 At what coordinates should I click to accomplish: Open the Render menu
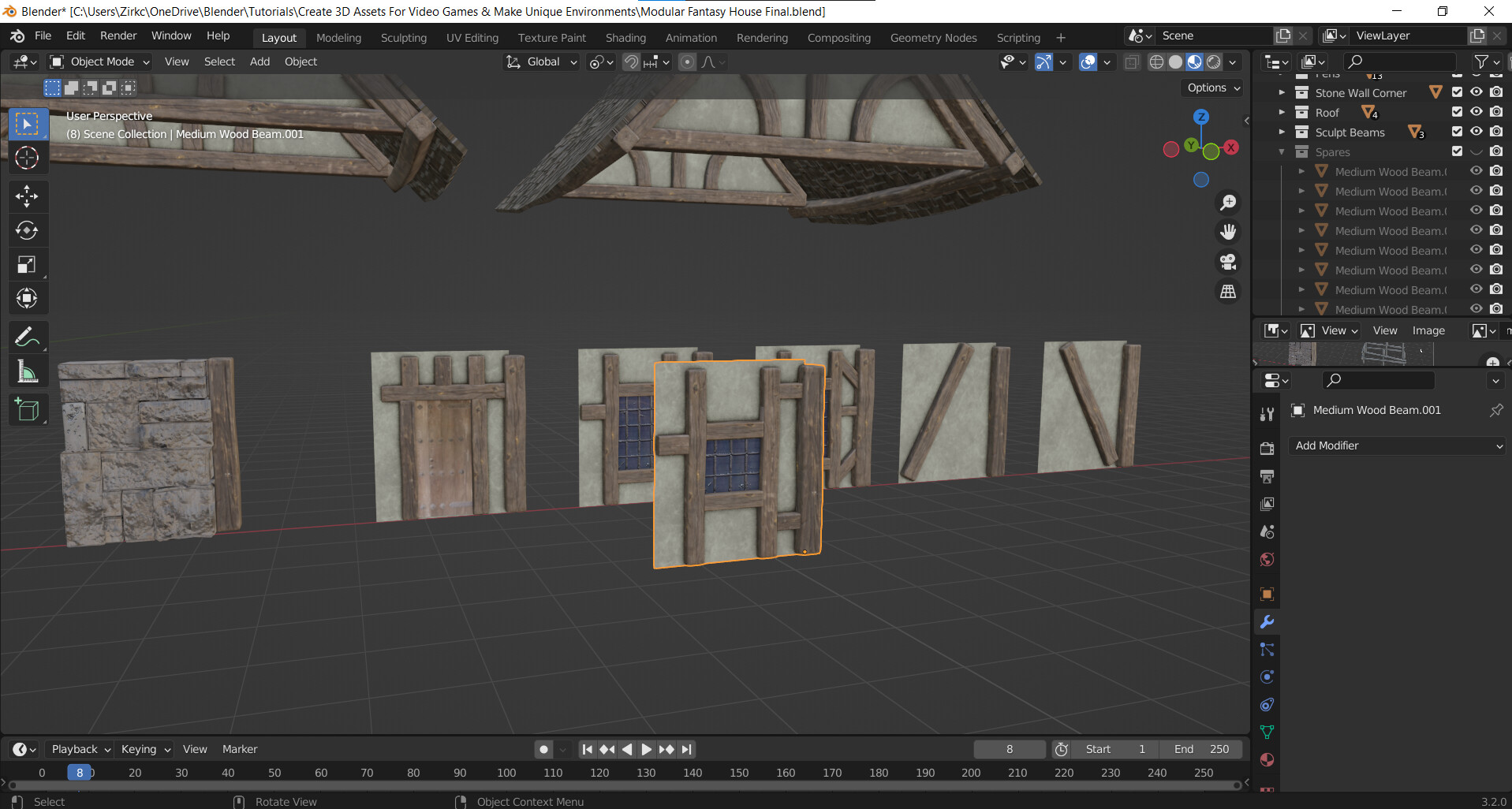tap(118, 35)
